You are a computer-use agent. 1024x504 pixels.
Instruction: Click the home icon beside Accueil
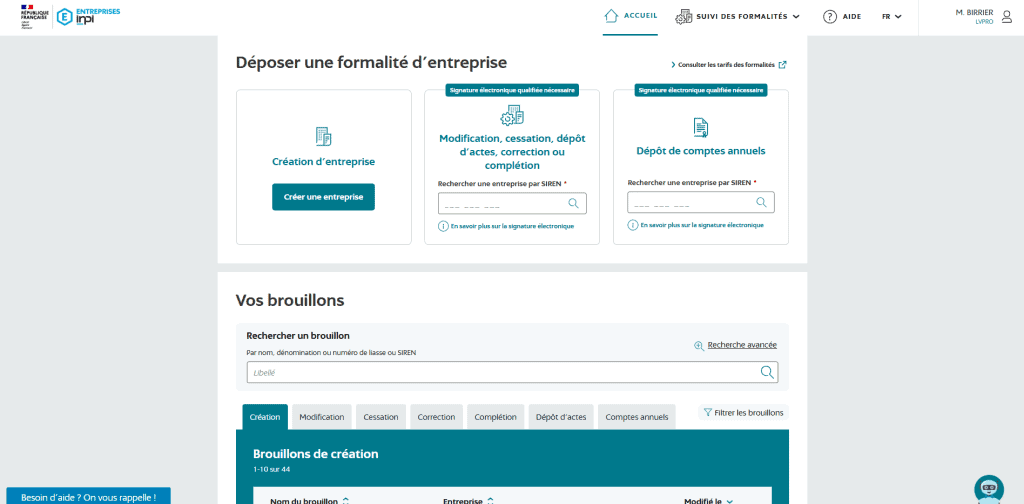(612, 16)
